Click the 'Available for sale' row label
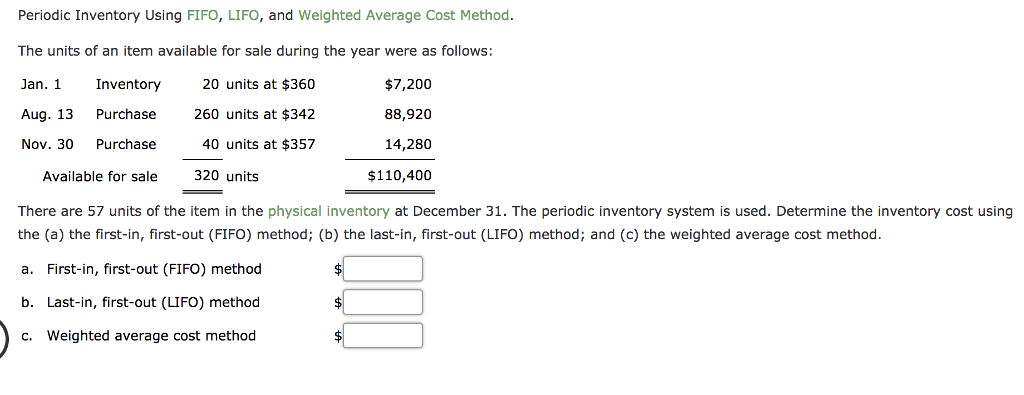The width and height of the screenshot is (1024, 395). (x=100, y=176)
